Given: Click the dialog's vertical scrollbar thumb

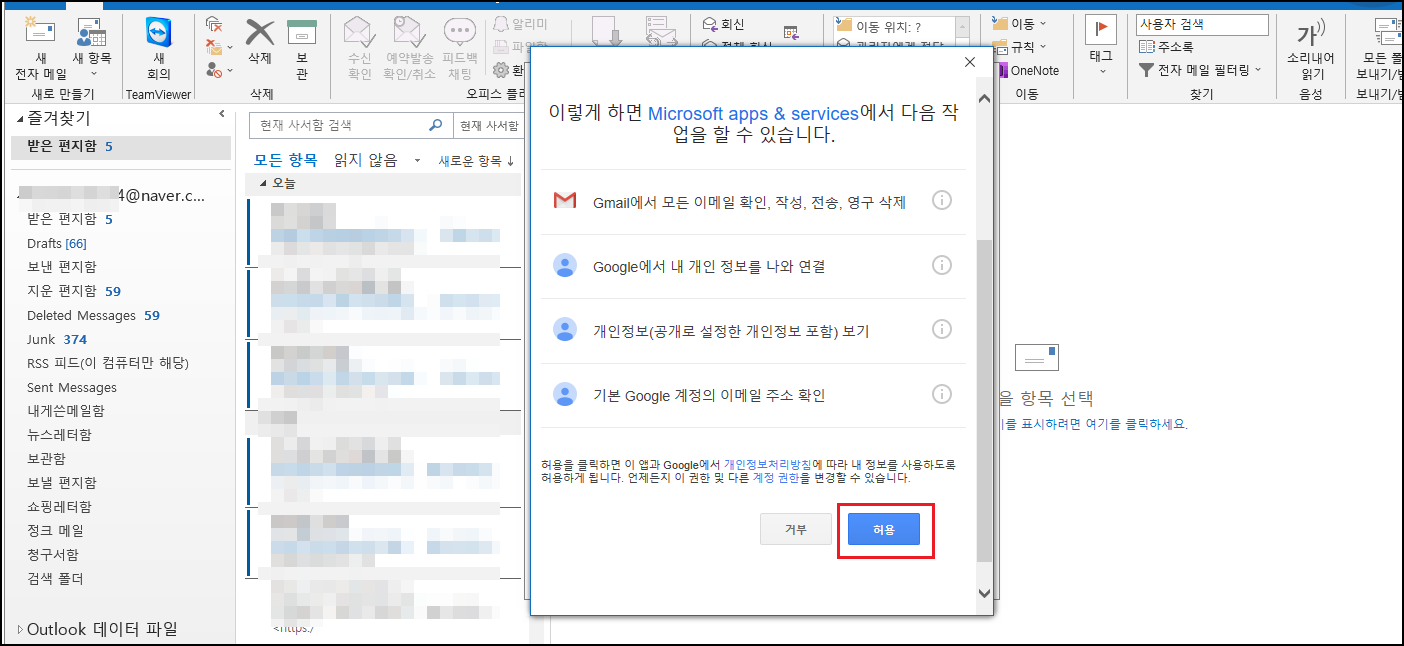Looking at the screenshot, I should (985, 400).
